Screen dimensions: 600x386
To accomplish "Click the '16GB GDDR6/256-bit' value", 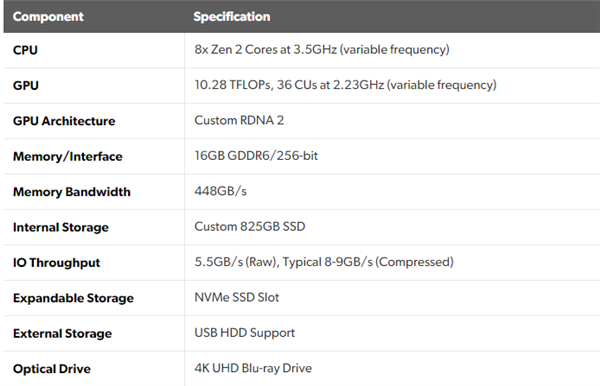I will (x=256, y=156).
